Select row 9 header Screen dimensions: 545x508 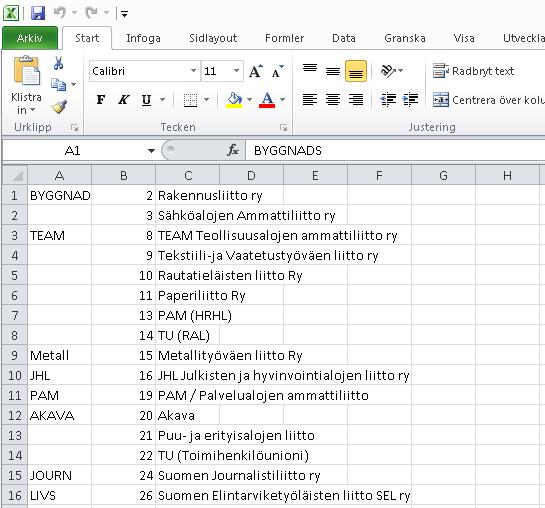15,355
